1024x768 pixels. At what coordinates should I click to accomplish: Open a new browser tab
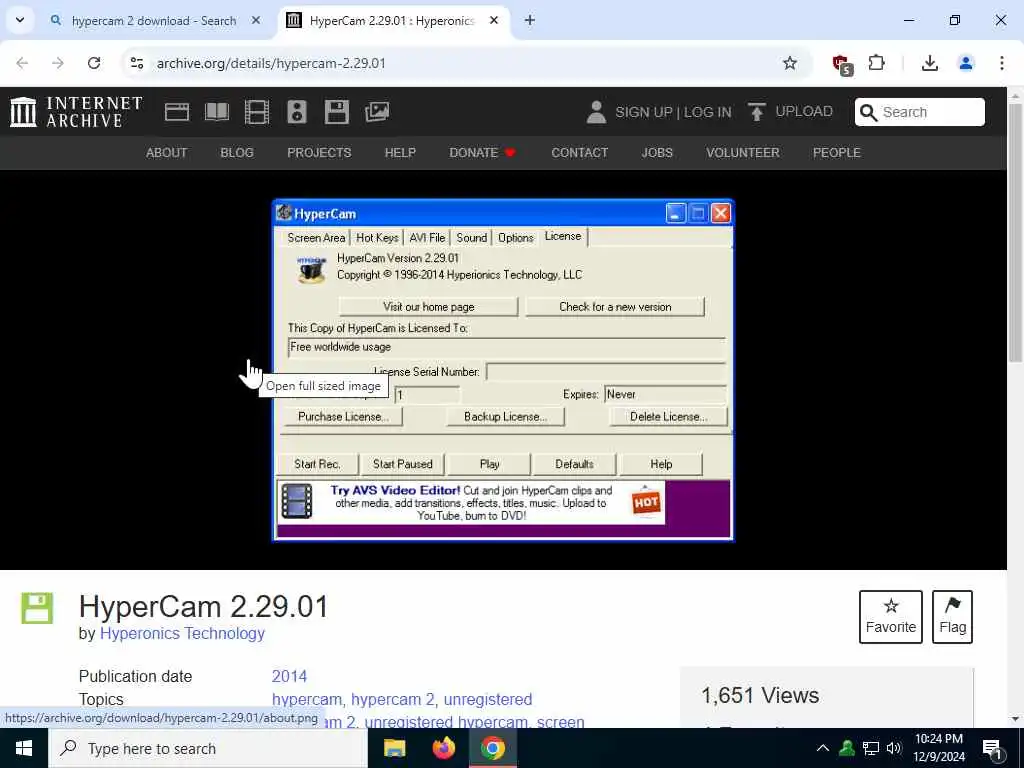pyautogui.click(x=530, y=20)
